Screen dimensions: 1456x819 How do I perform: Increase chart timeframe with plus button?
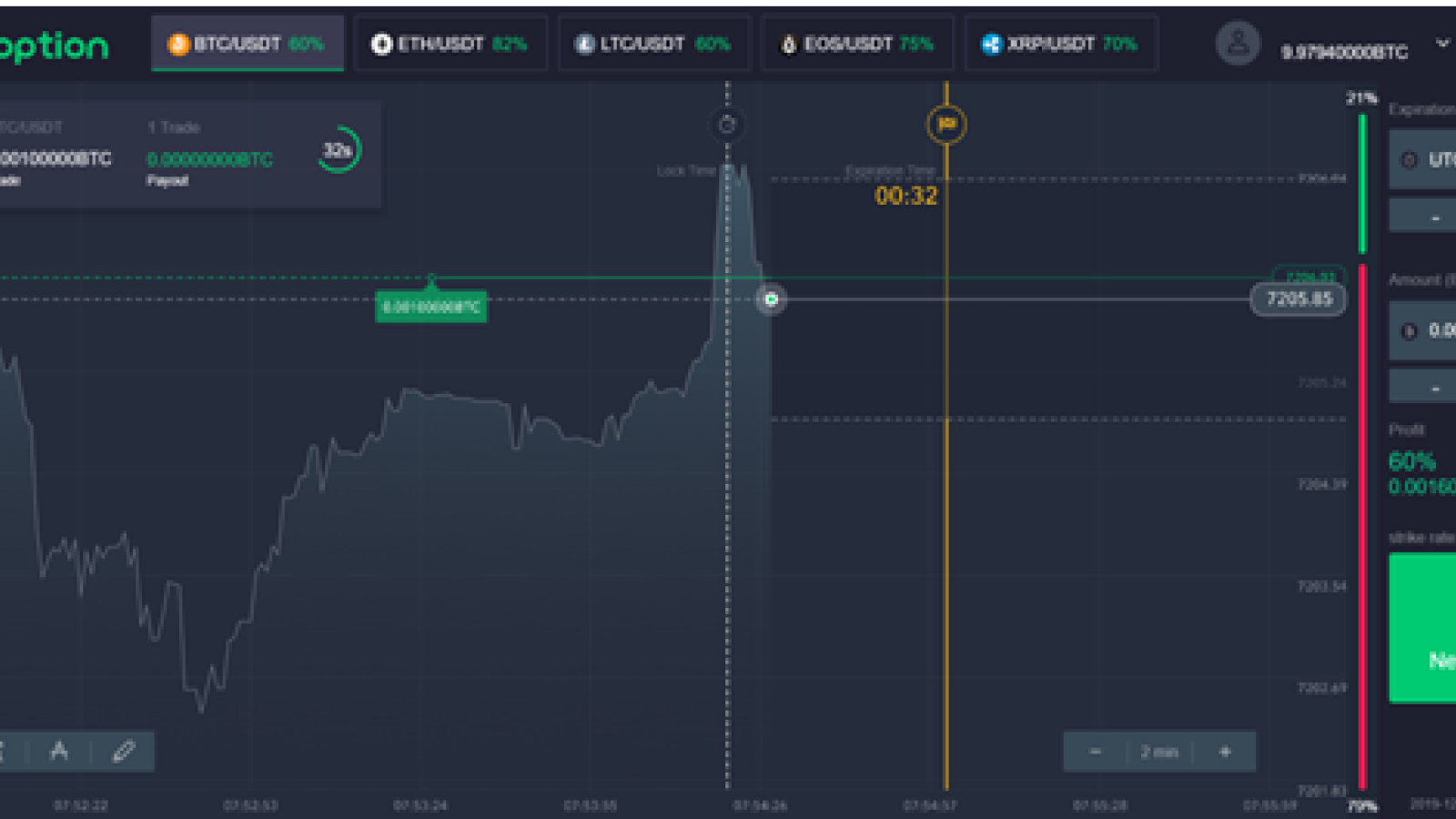(x=1225, y=752)
